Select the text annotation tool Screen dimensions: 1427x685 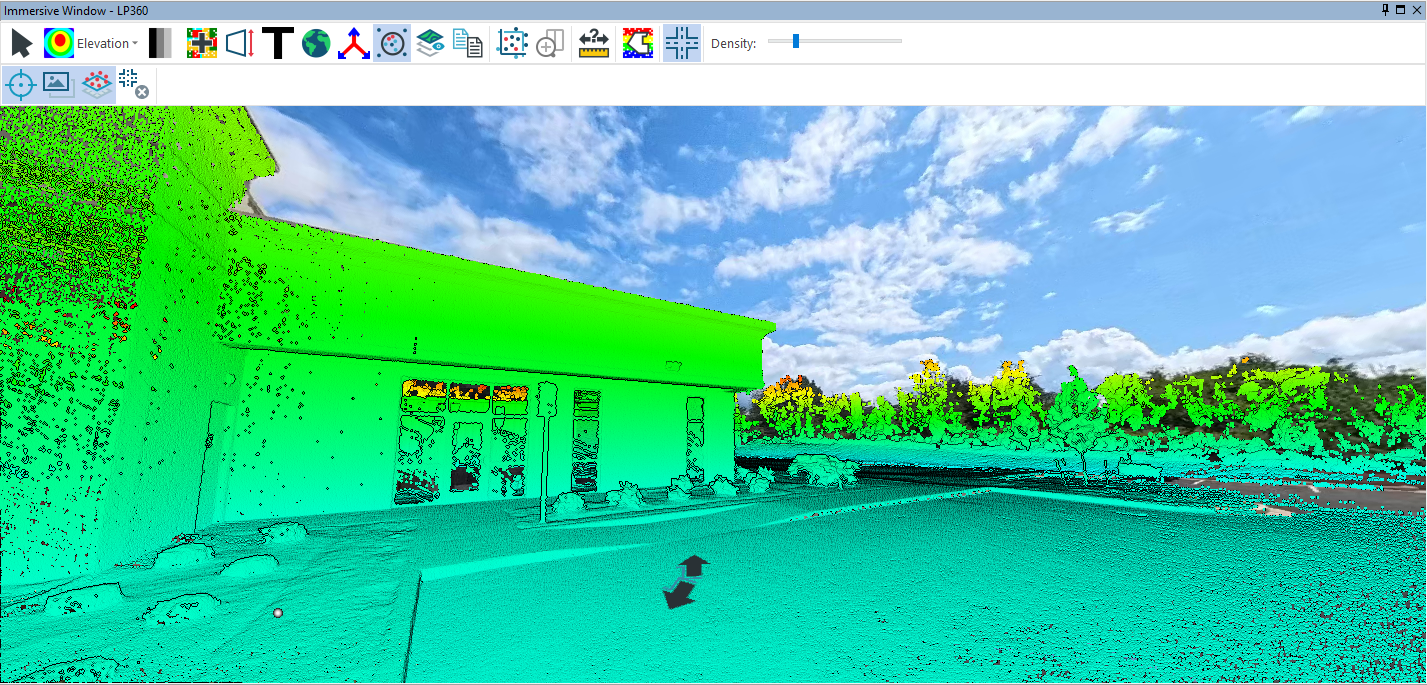coord(277,42)
